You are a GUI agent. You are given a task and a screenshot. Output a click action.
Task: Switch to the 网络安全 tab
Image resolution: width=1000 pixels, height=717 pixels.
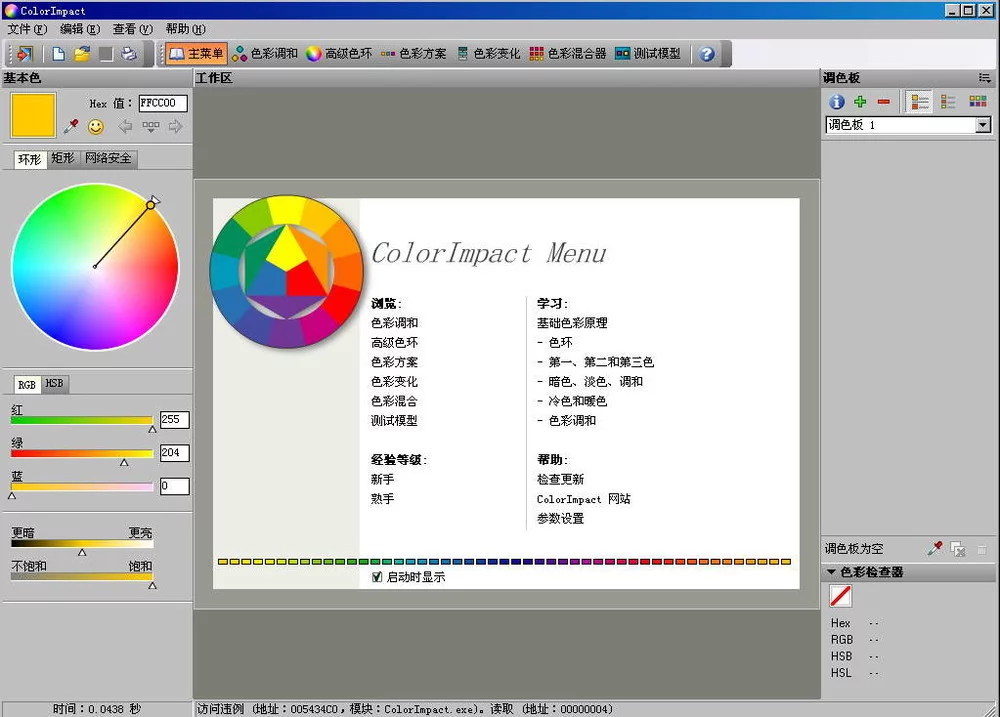[x=108, y=158]
